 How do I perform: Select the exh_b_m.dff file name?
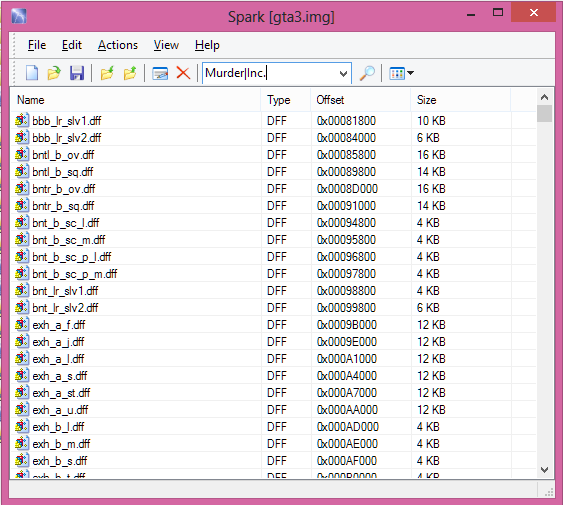[61, 444]
